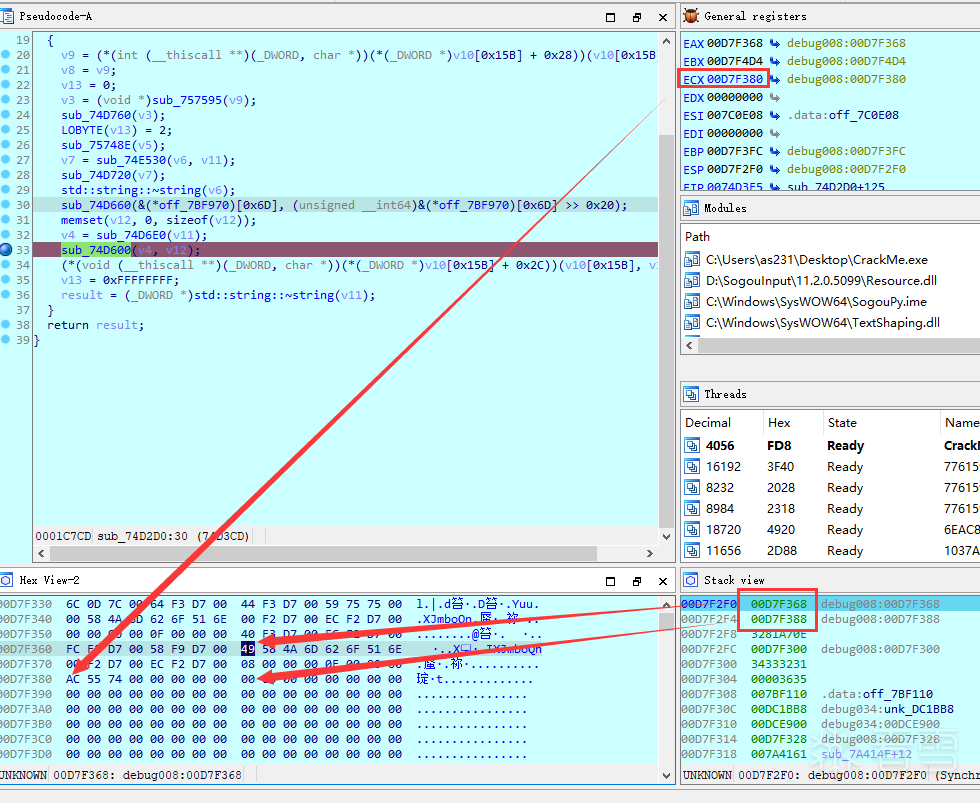Follow the jump arrow next to ESI
980x803 pixels.
tap(775, 116)
